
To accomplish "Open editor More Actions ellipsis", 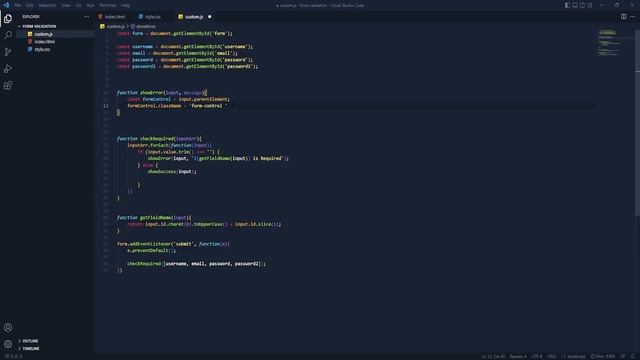I will pyautogui.click(x=632, y=17).
